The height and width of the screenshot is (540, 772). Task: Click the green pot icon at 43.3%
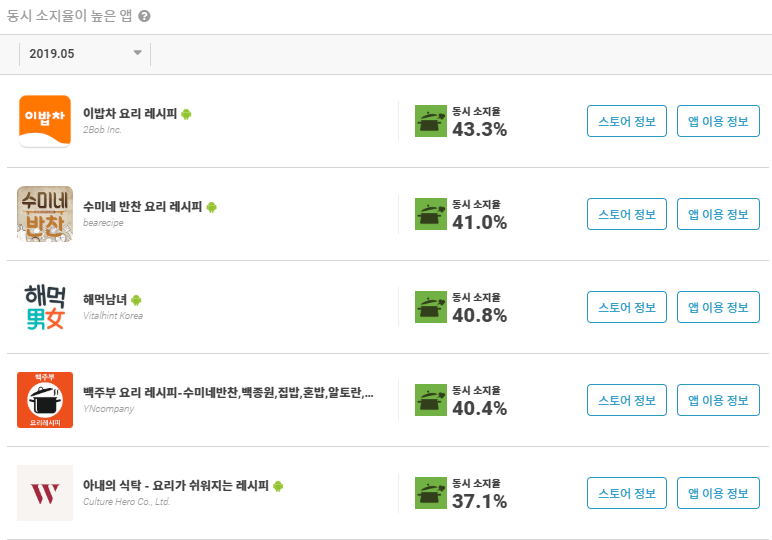[431, 121]
